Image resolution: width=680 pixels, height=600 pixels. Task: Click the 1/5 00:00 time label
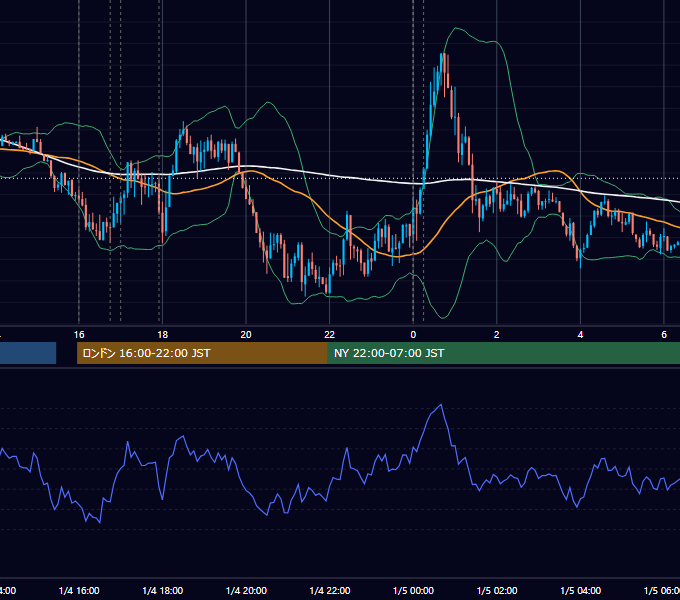click(x=413, y=590)
